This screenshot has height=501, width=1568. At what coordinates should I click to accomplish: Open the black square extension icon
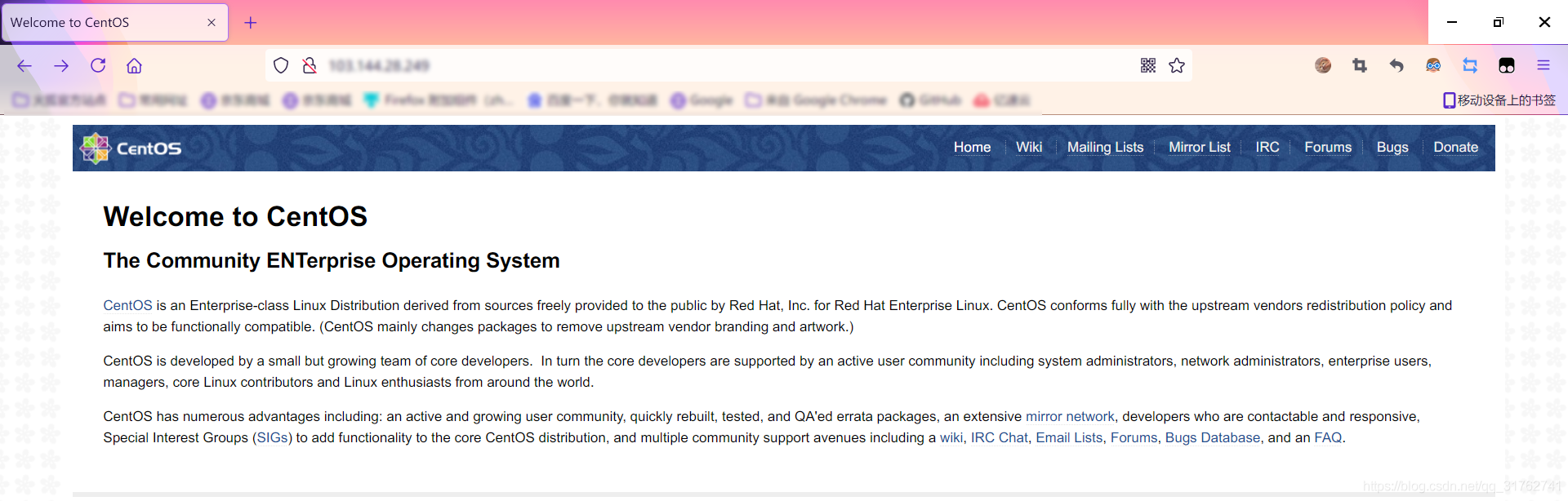pyautogui.click(x=1507, y=65)
